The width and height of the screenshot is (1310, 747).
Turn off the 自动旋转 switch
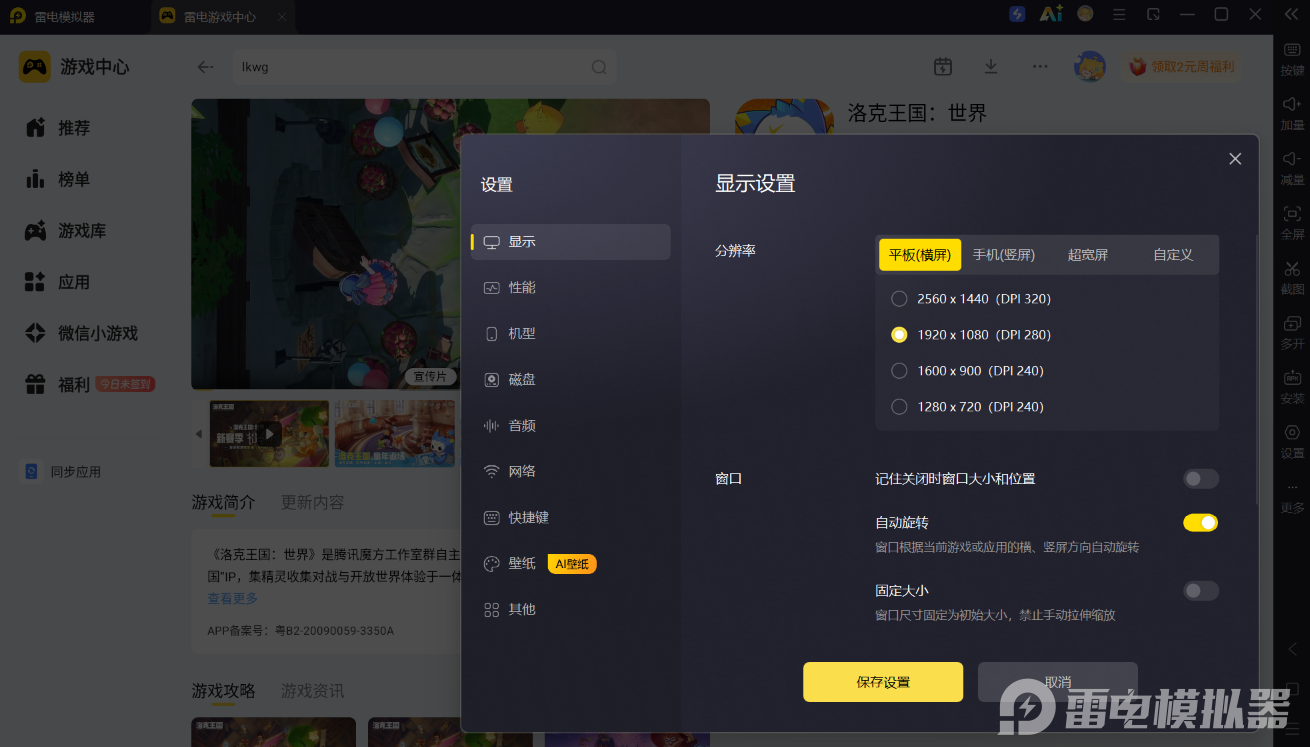1200,523
